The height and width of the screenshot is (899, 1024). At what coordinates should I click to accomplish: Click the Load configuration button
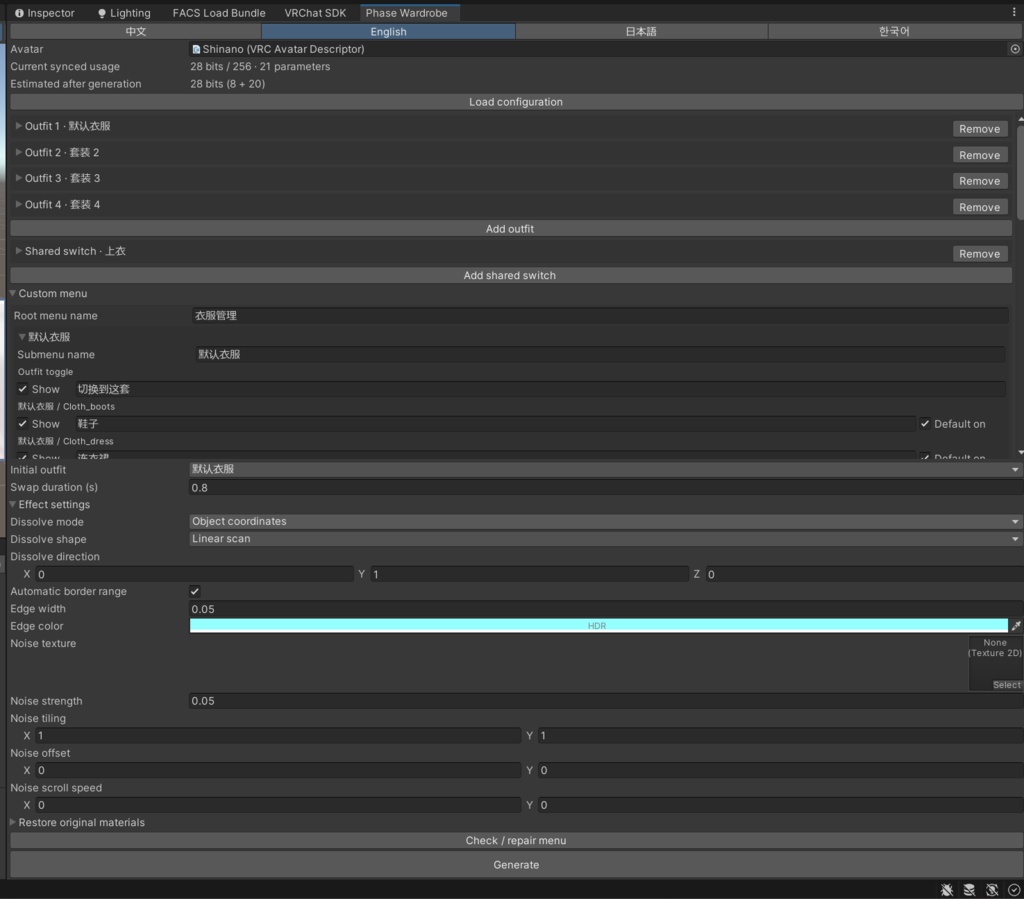[x=516, y=102]
